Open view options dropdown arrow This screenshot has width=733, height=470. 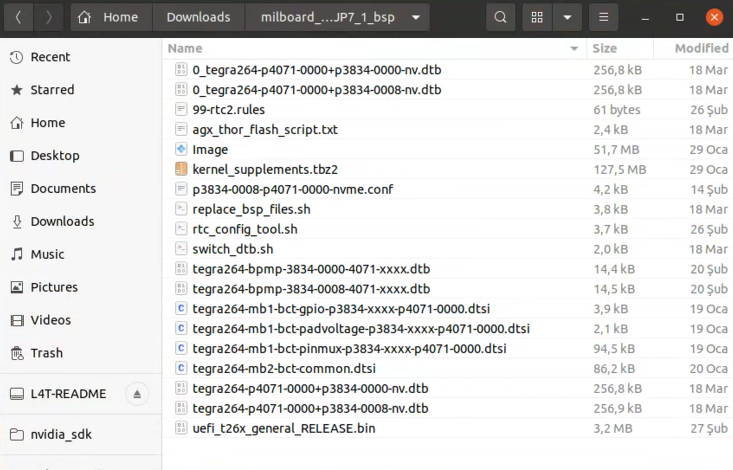click(567, 17)
